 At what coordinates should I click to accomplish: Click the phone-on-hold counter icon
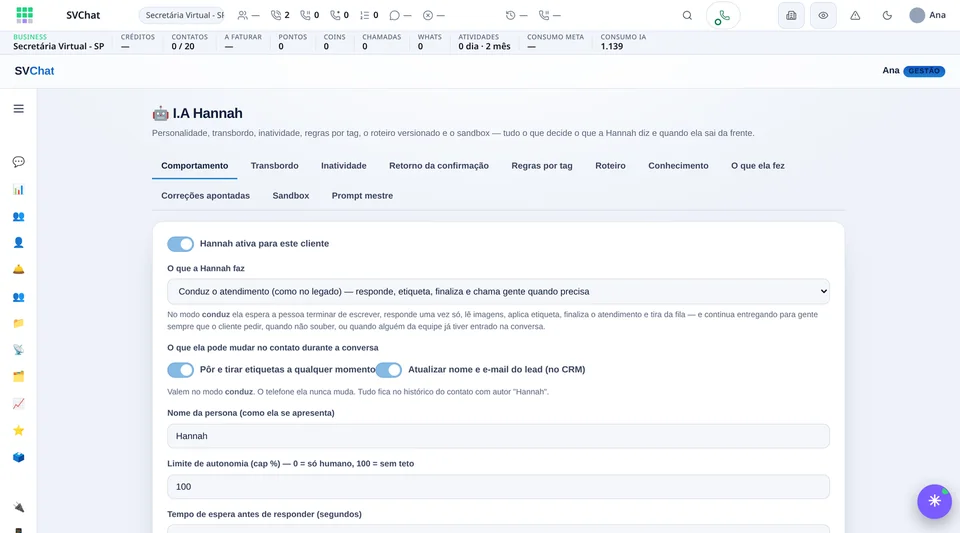[x=305, y=15]
